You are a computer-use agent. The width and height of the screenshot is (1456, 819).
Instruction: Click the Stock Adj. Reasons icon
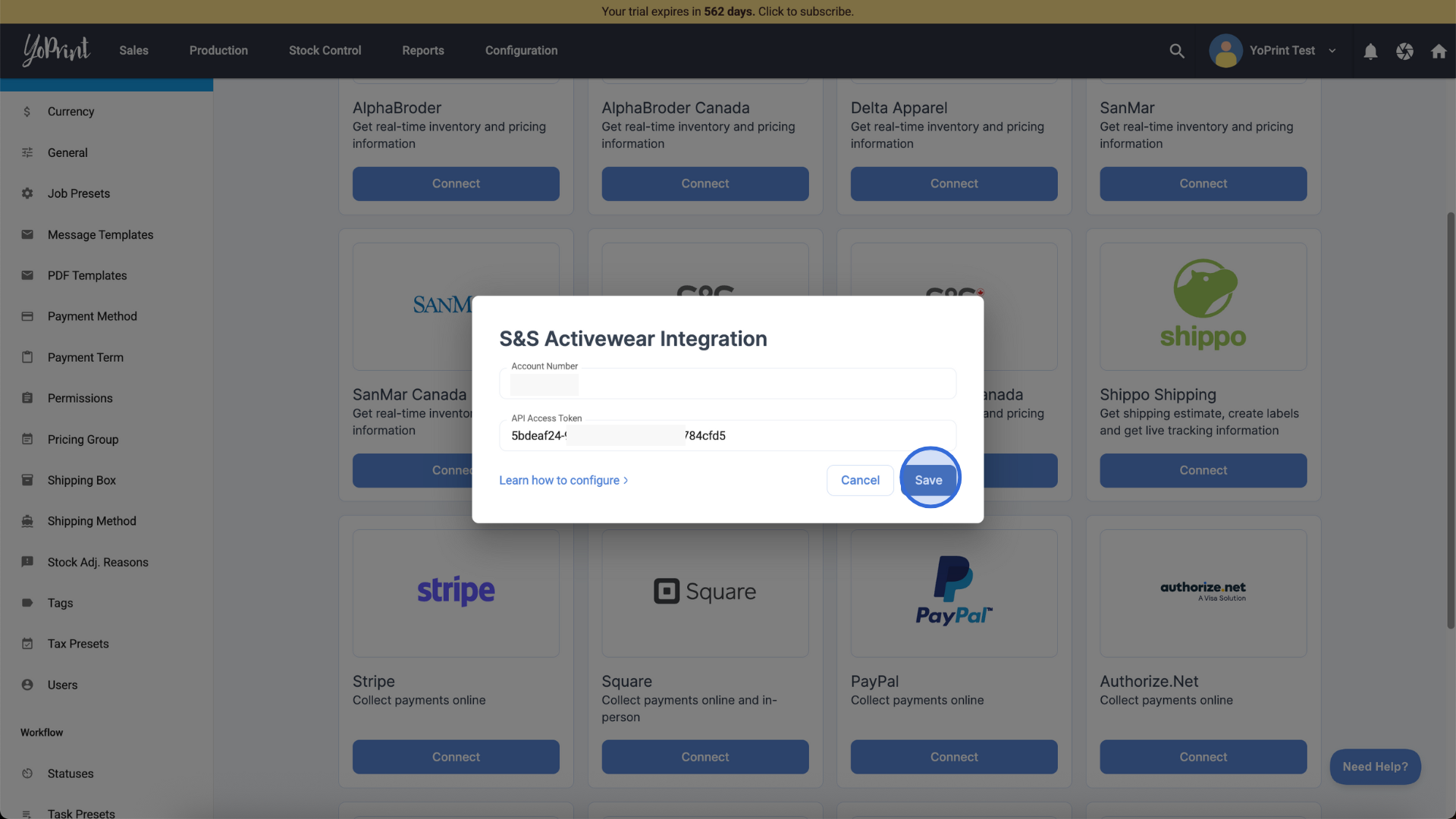pos(27,562)
